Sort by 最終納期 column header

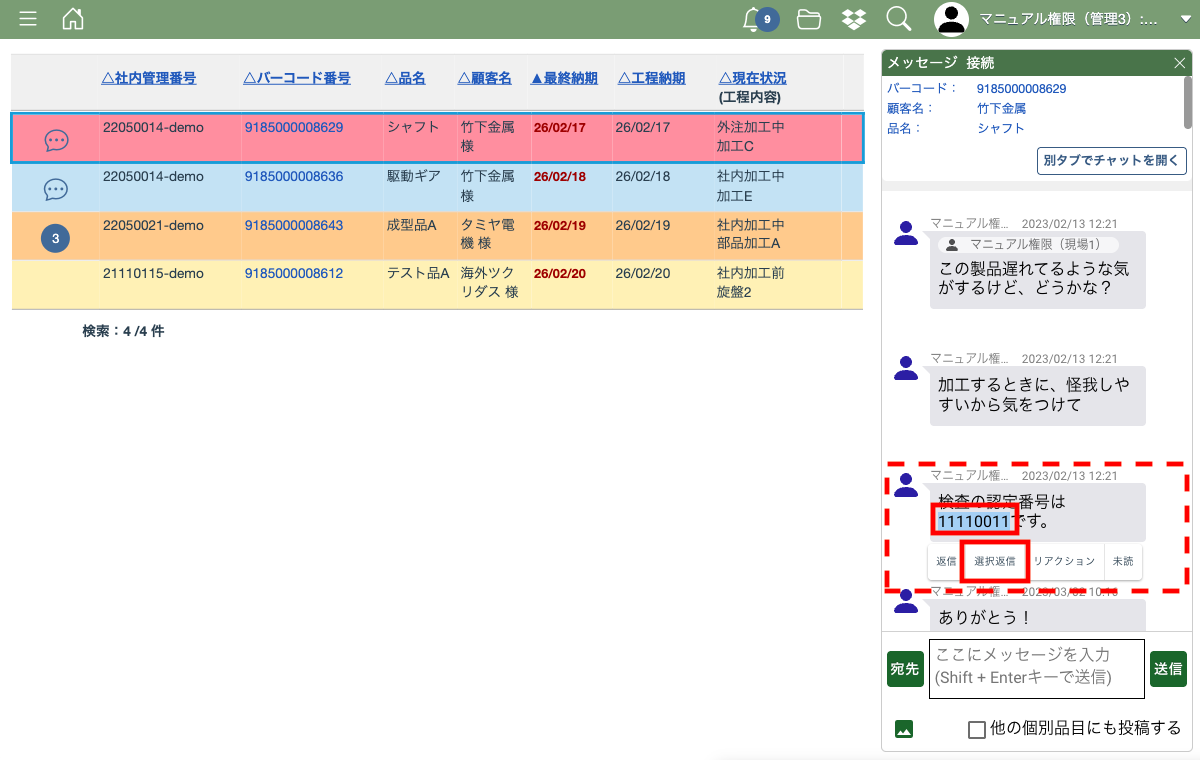click(564, 78)
